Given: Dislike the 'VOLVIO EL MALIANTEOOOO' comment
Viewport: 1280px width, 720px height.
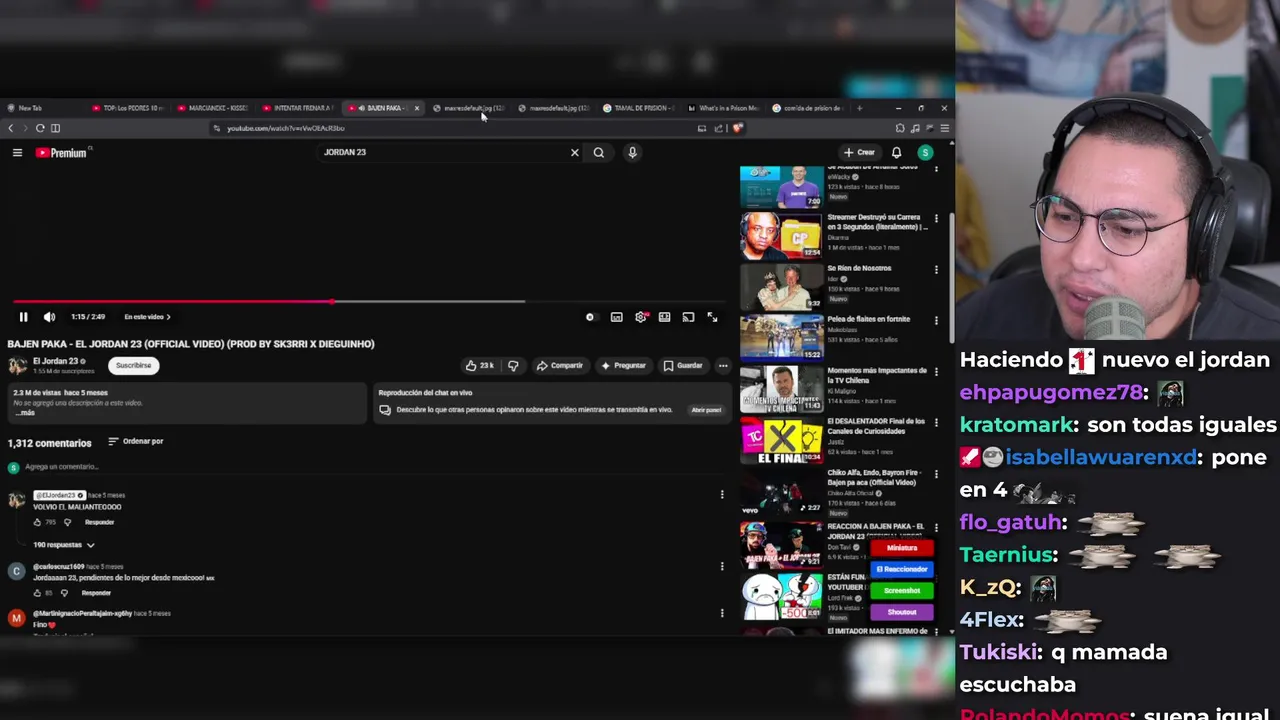Looking at the screenshot, I should tap(68, 522).
